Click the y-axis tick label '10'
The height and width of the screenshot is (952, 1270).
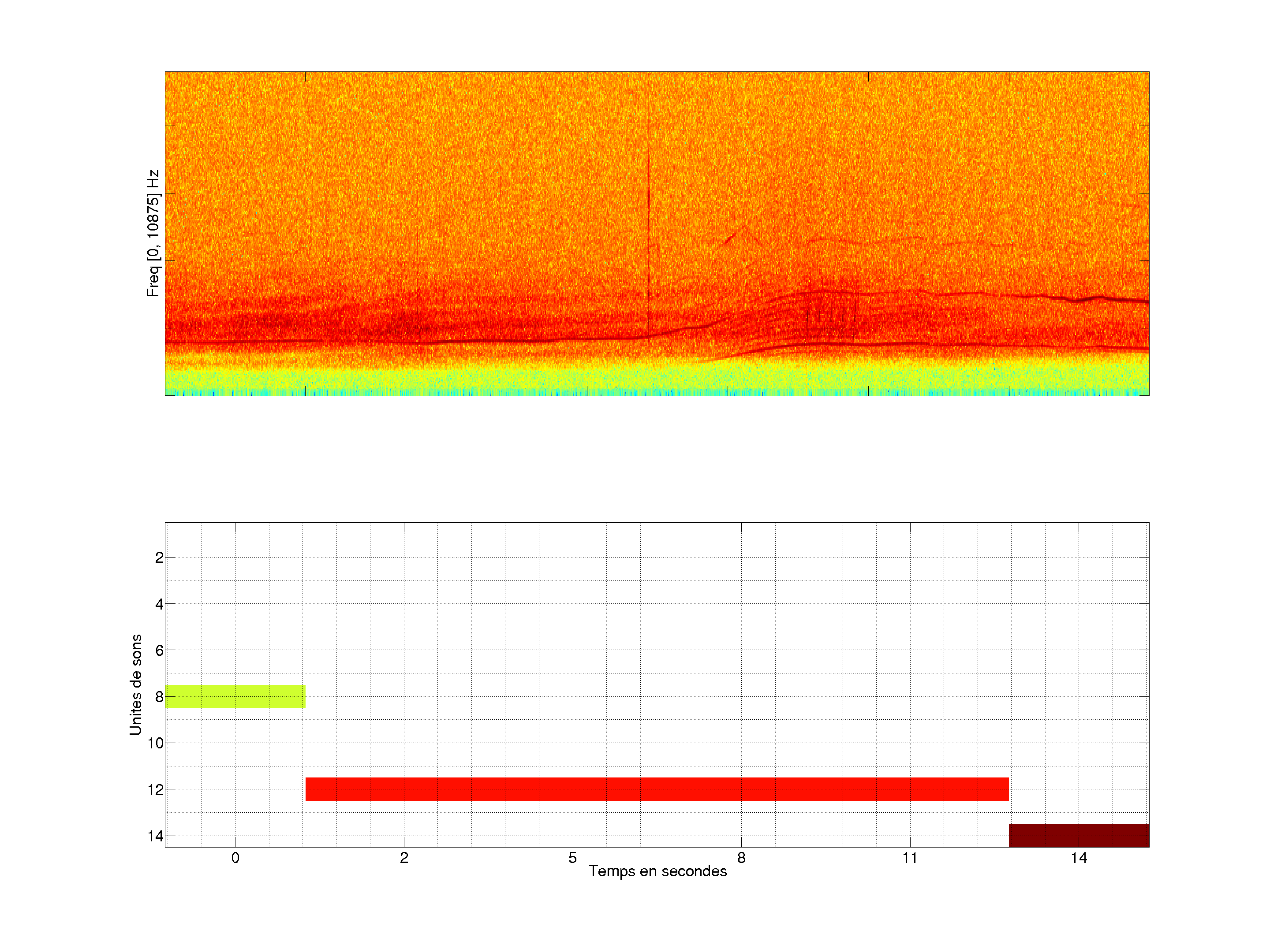tap(156, 743)
